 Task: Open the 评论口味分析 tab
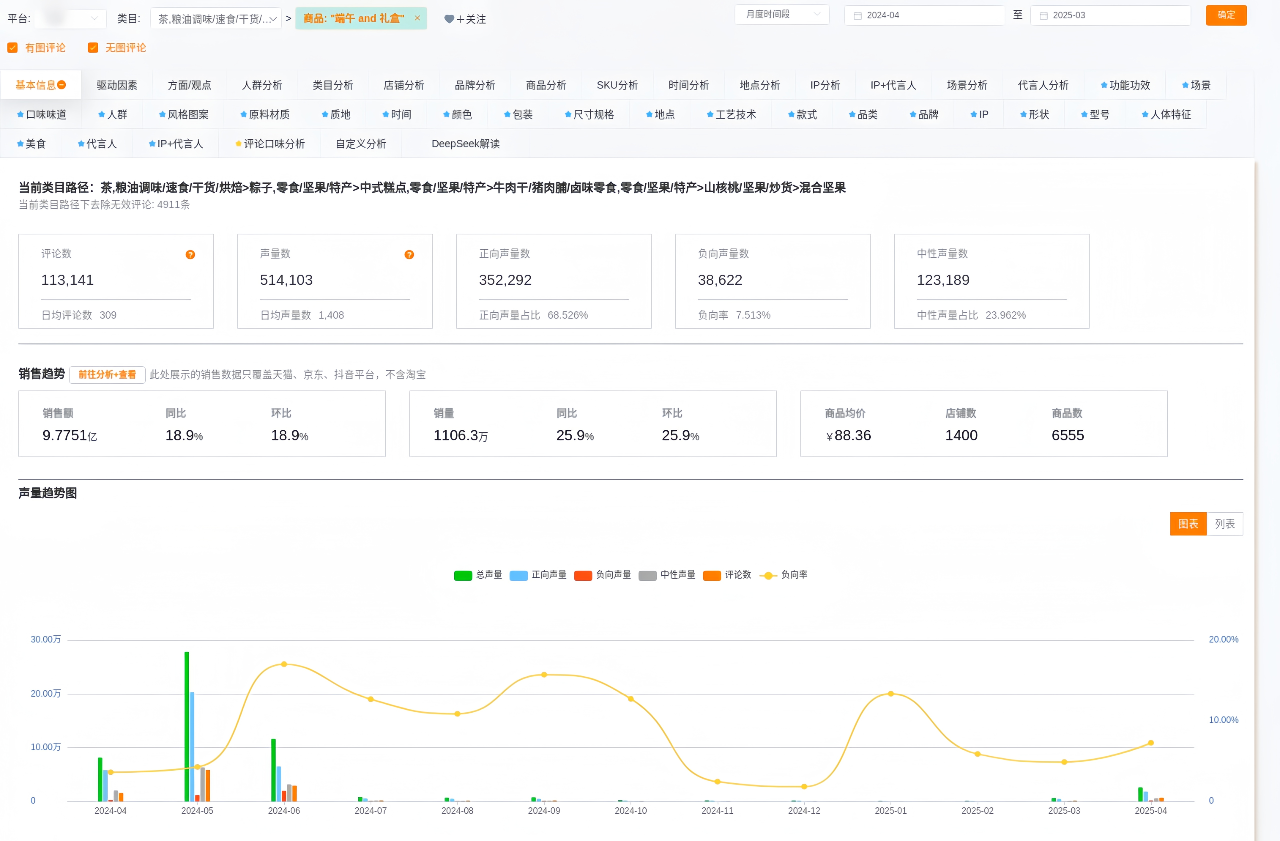[x=270, y=143]
